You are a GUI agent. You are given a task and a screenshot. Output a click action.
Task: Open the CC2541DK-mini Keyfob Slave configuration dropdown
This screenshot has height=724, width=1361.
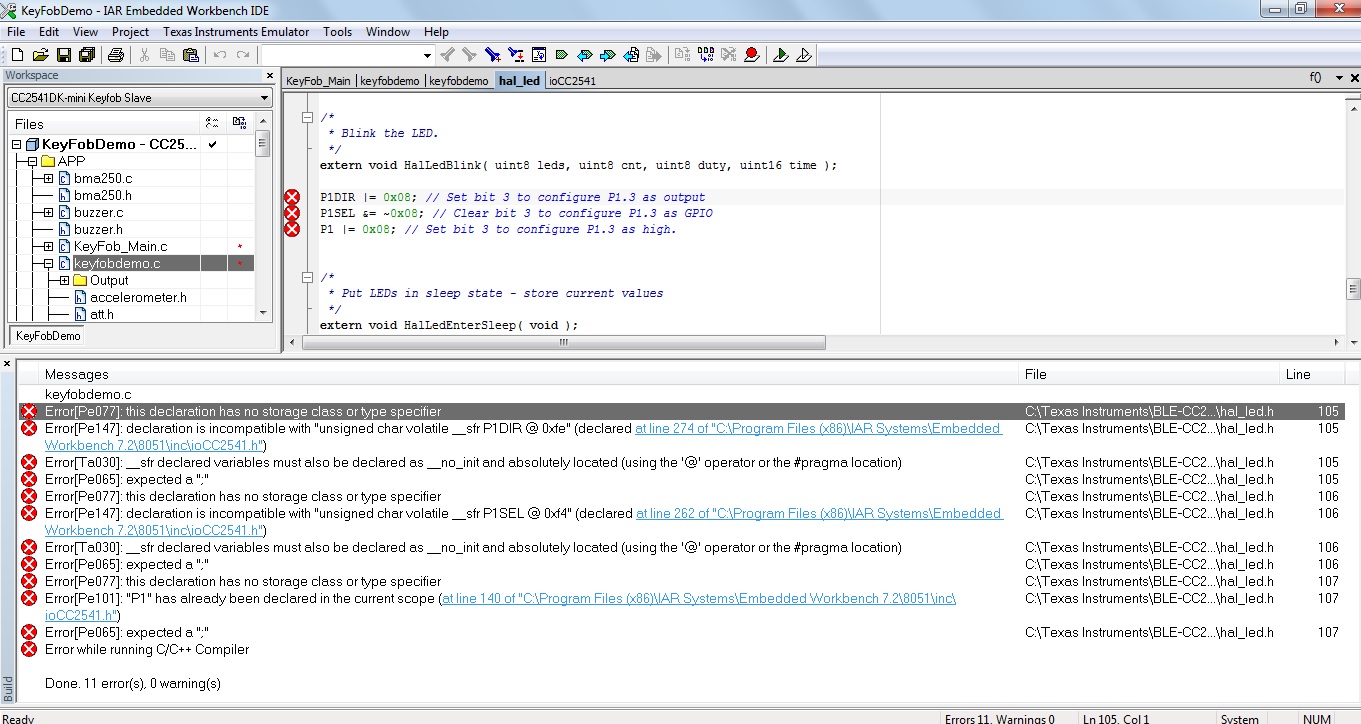click(265, 98)
